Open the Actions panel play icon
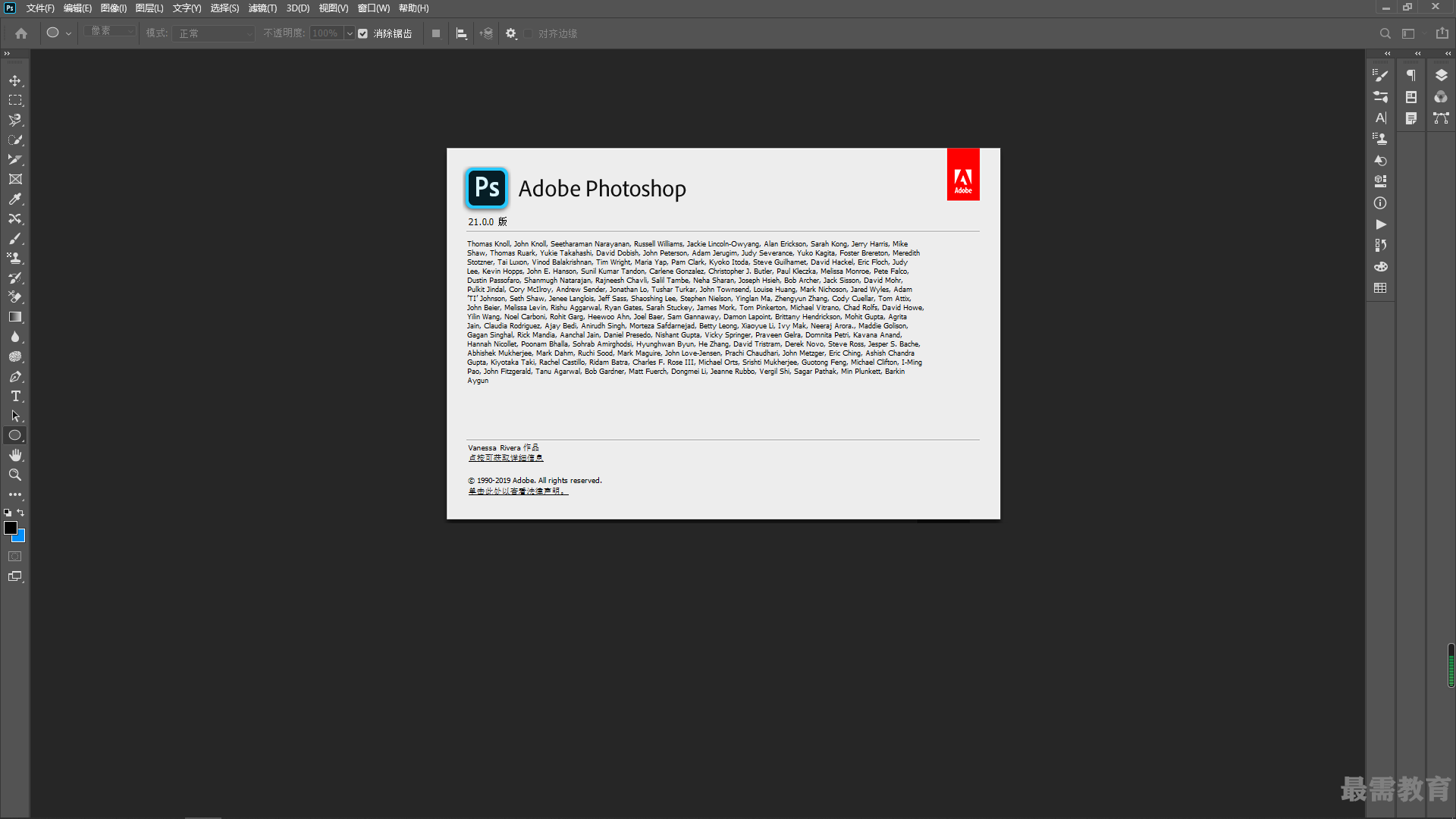The image size is (1456, 819). [1381, 224]
